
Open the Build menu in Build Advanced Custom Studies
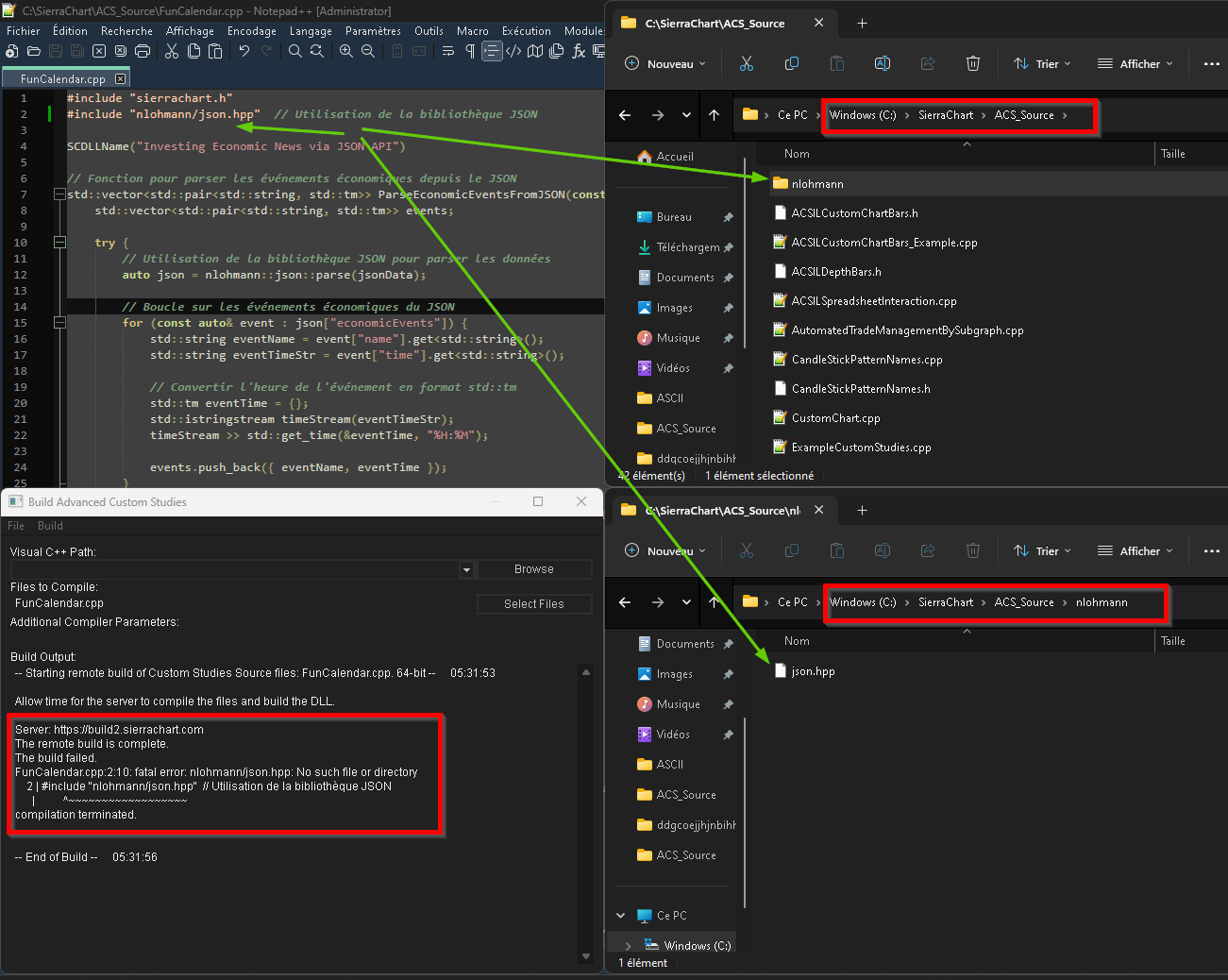[50, 526]
